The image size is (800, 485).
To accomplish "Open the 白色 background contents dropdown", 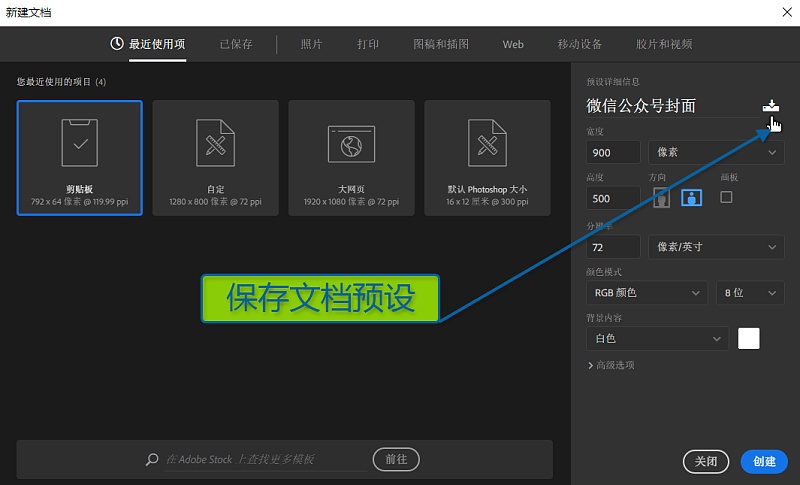I will point(657,339).
